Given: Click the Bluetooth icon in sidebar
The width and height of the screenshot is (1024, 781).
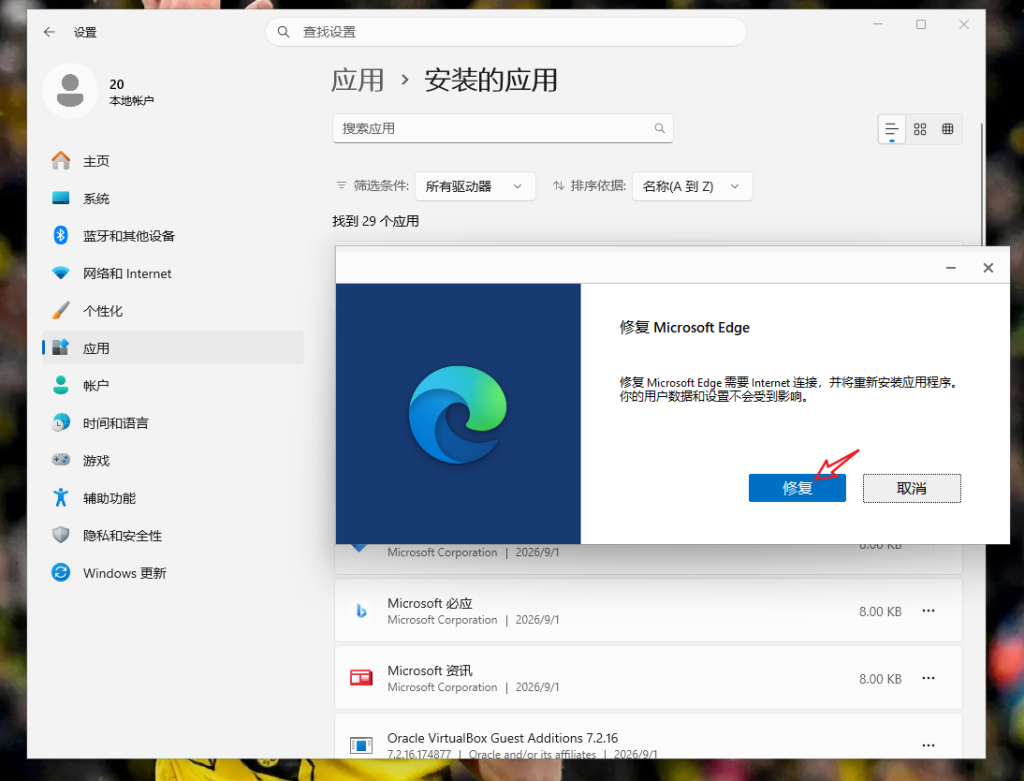Looking at the screenshot, I should tap(61, 235).
